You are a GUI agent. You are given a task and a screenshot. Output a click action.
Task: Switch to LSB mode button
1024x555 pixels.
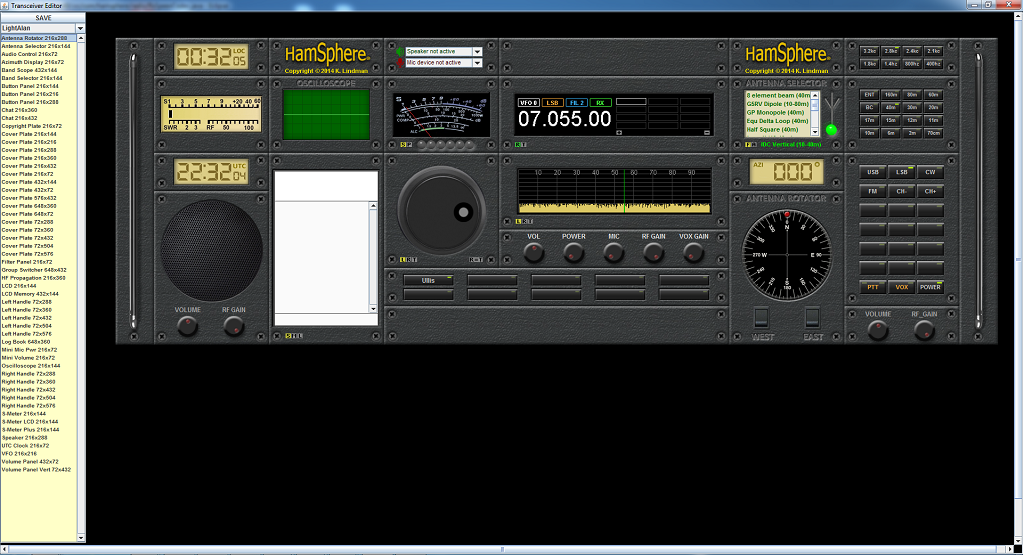901,172
